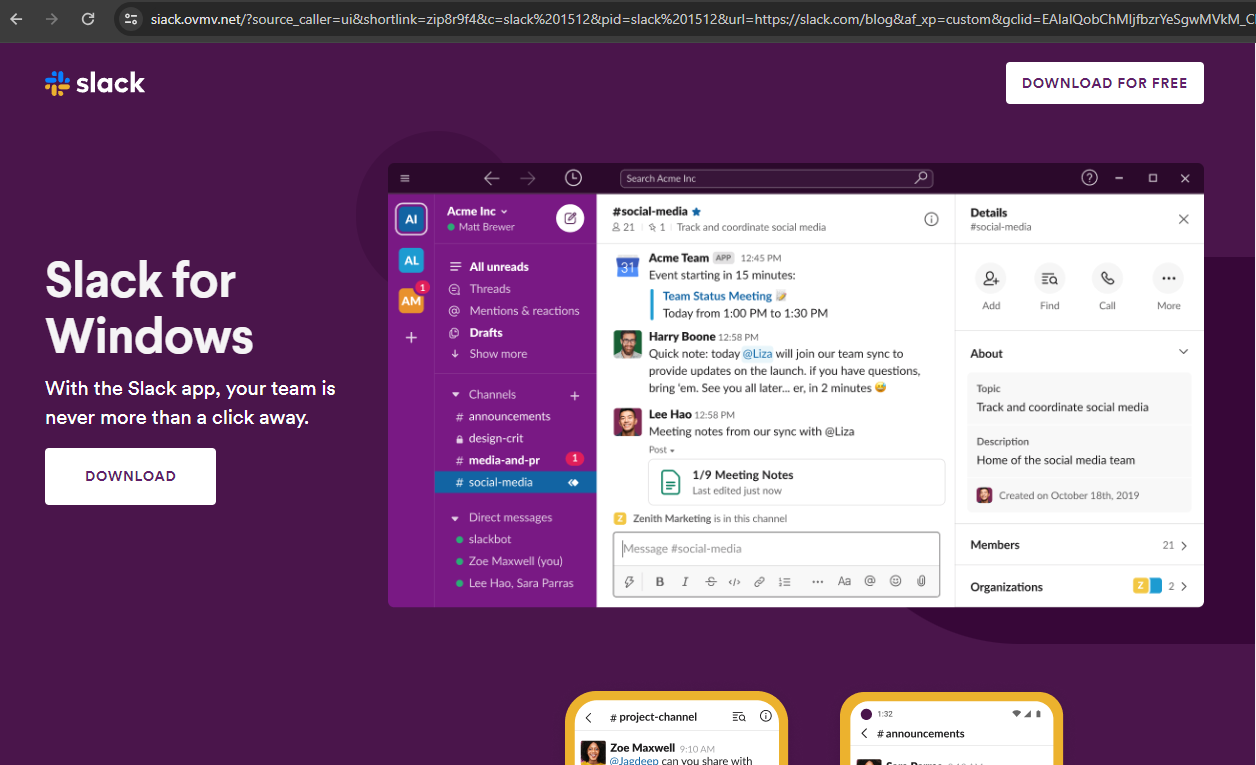Open More options in Details panel
The height and width of the screenshot is (765, 1256).
click(x=1168, y=278)
